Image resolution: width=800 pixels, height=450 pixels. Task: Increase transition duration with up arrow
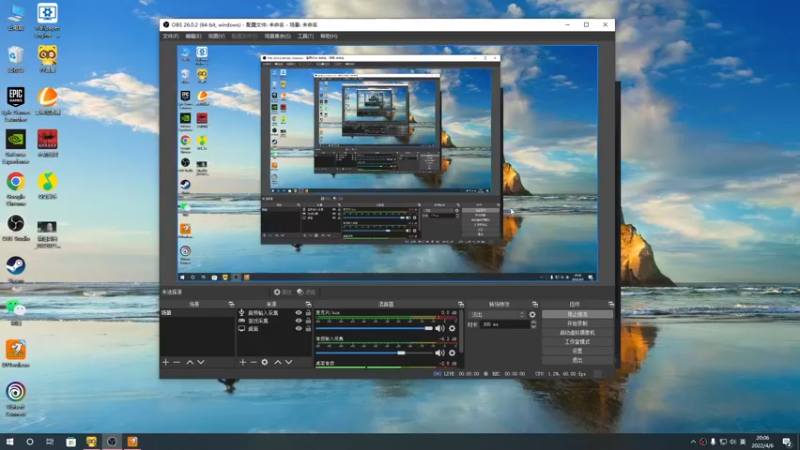click(534, 322)
